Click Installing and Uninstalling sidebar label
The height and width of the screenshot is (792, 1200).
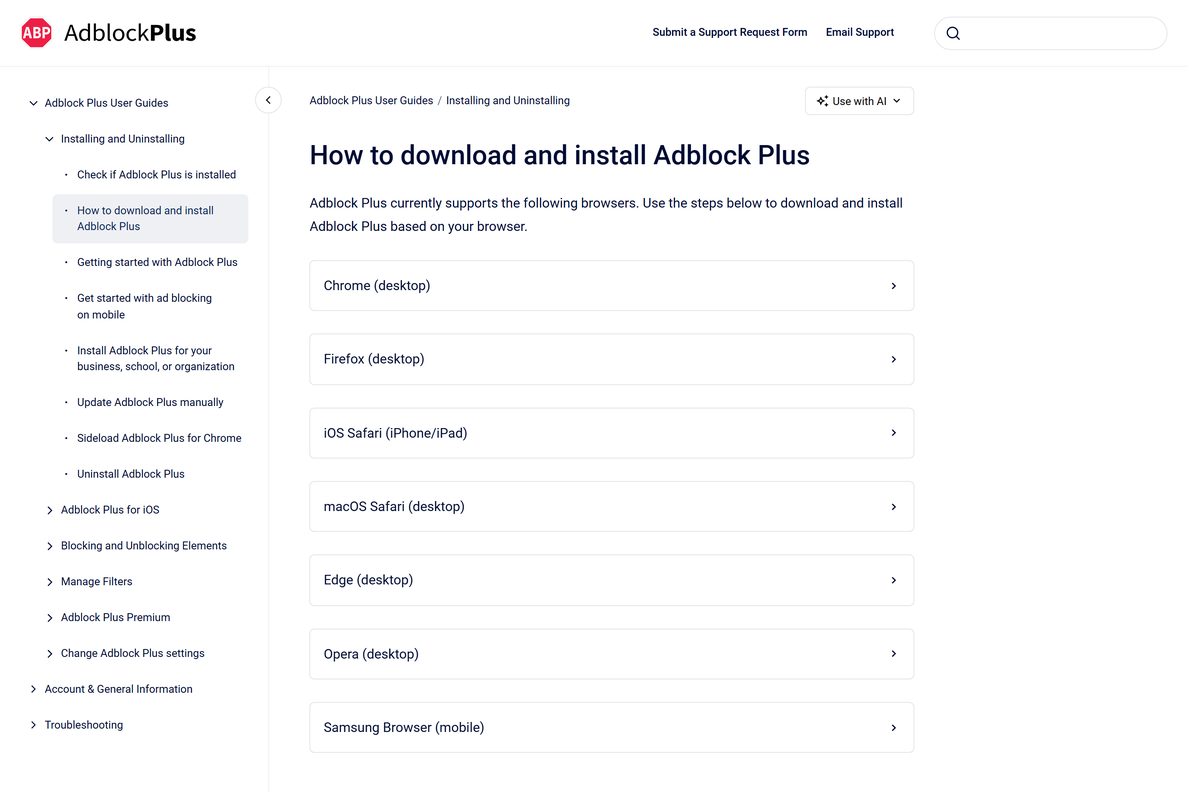coord(122,139)
